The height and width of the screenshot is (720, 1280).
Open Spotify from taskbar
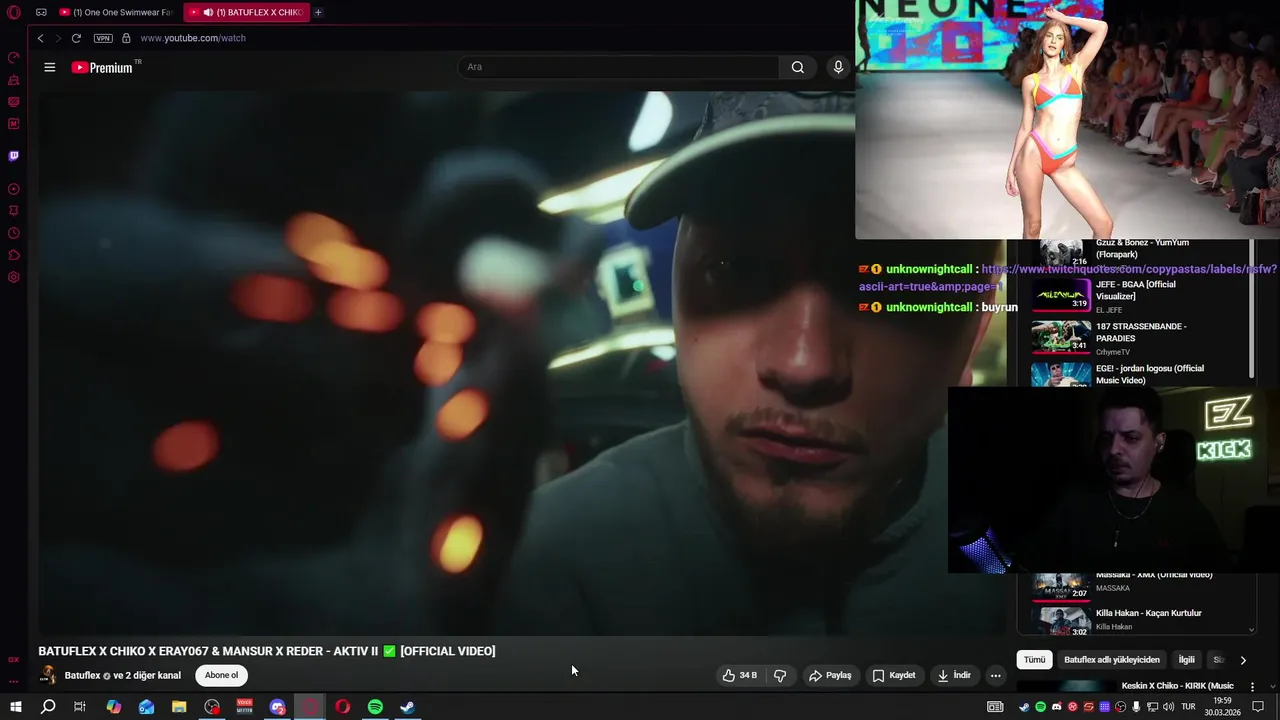coord(375,707)
